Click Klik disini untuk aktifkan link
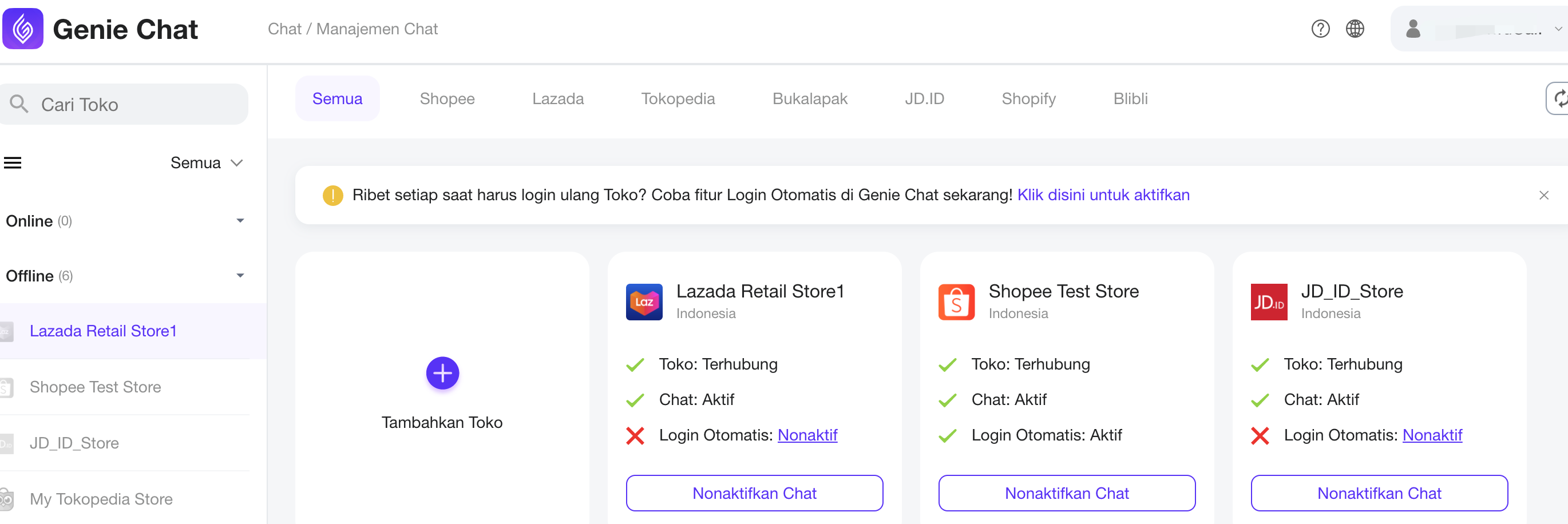The height and width of the screenshot is (524, 1568). coord(1103,194)
